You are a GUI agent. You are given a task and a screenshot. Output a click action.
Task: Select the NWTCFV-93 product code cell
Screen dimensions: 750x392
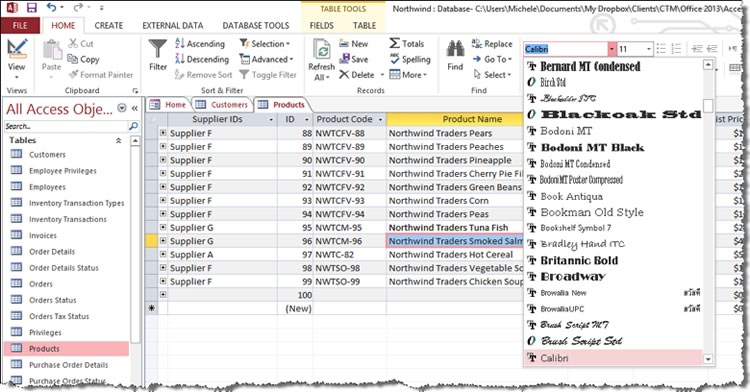pyautogui.click(x=350, y=201)
